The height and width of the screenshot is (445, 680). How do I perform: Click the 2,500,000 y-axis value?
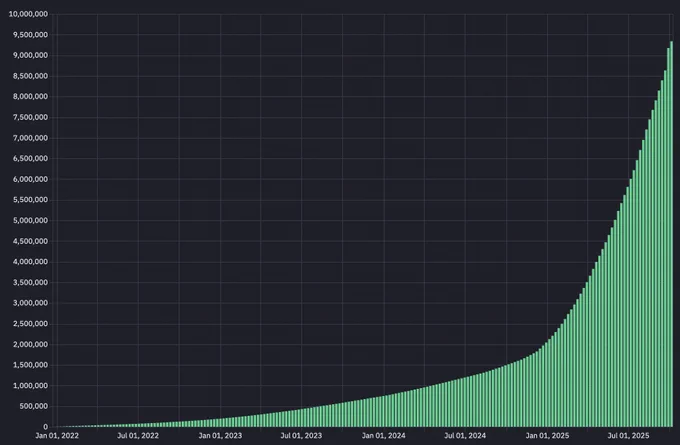click(29, 323)
